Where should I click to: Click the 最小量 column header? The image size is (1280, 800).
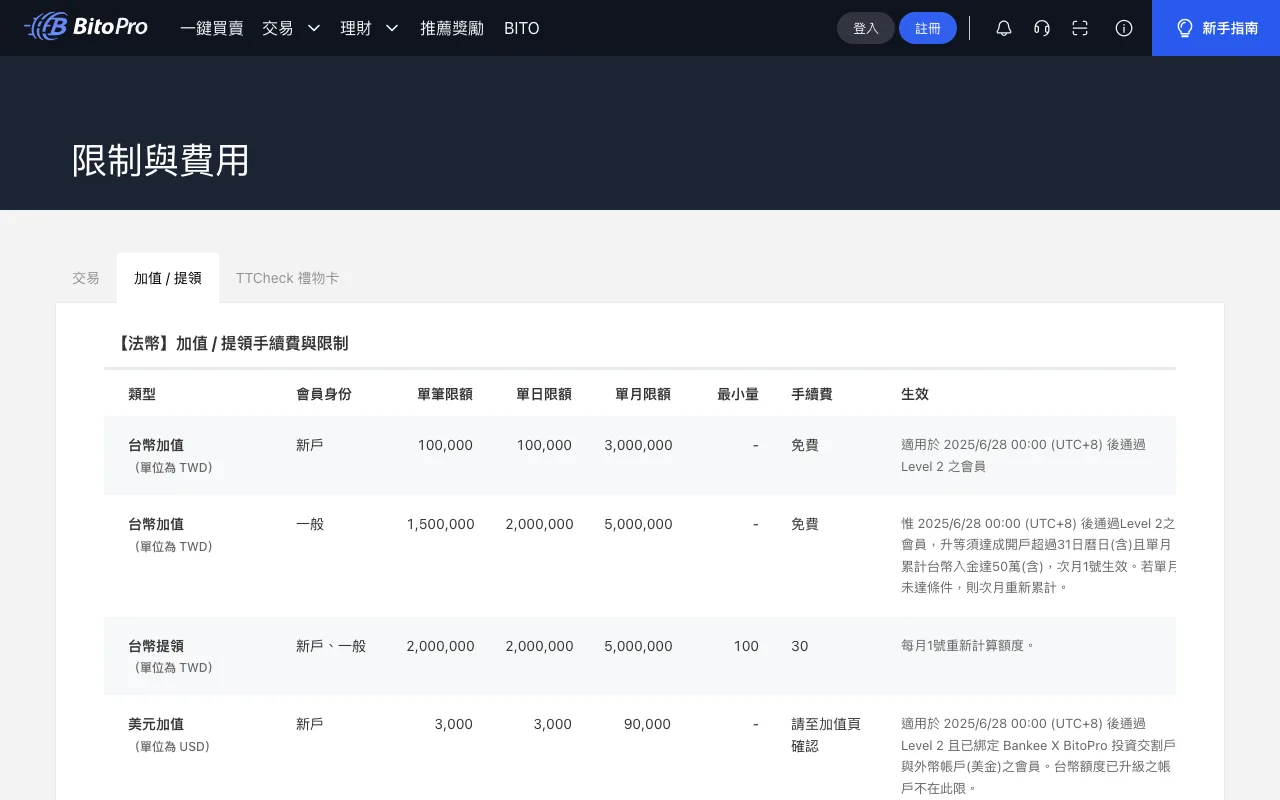click(x=738, y=394)
